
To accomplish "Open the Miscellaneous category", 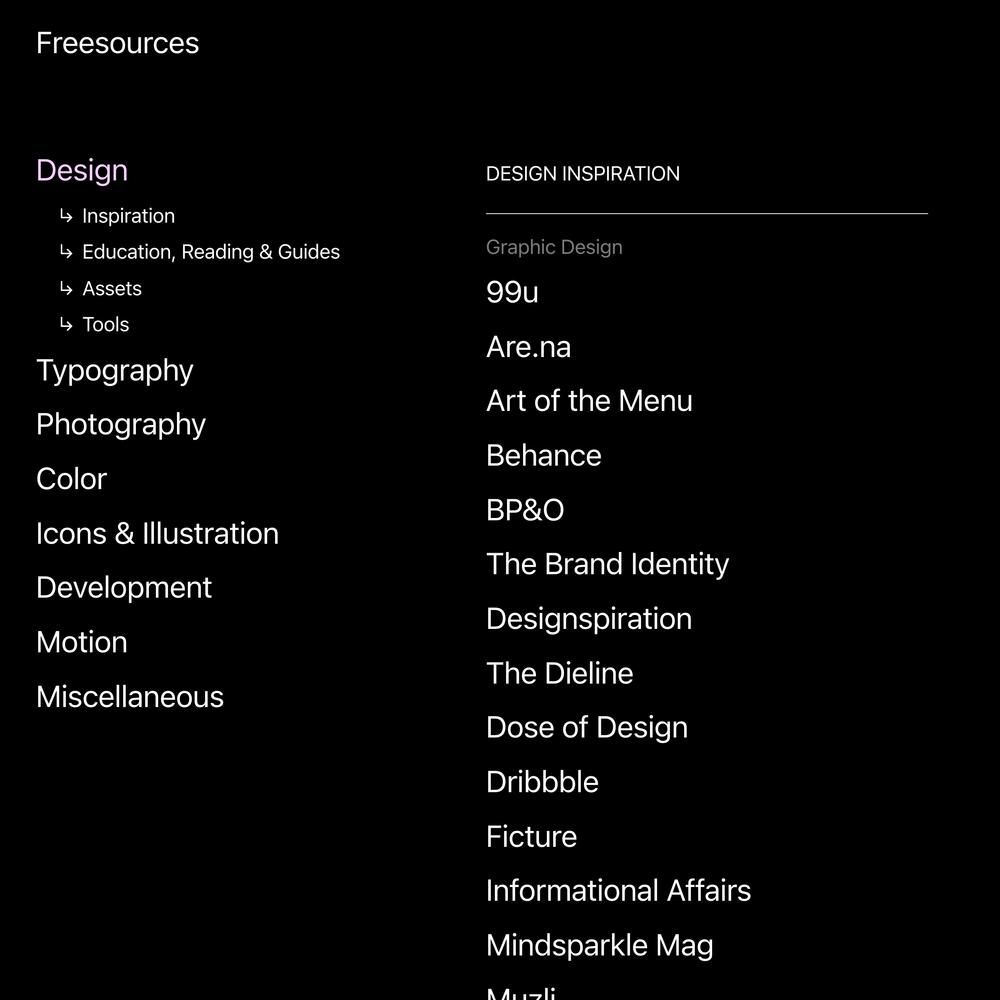I will coord(130,697).
